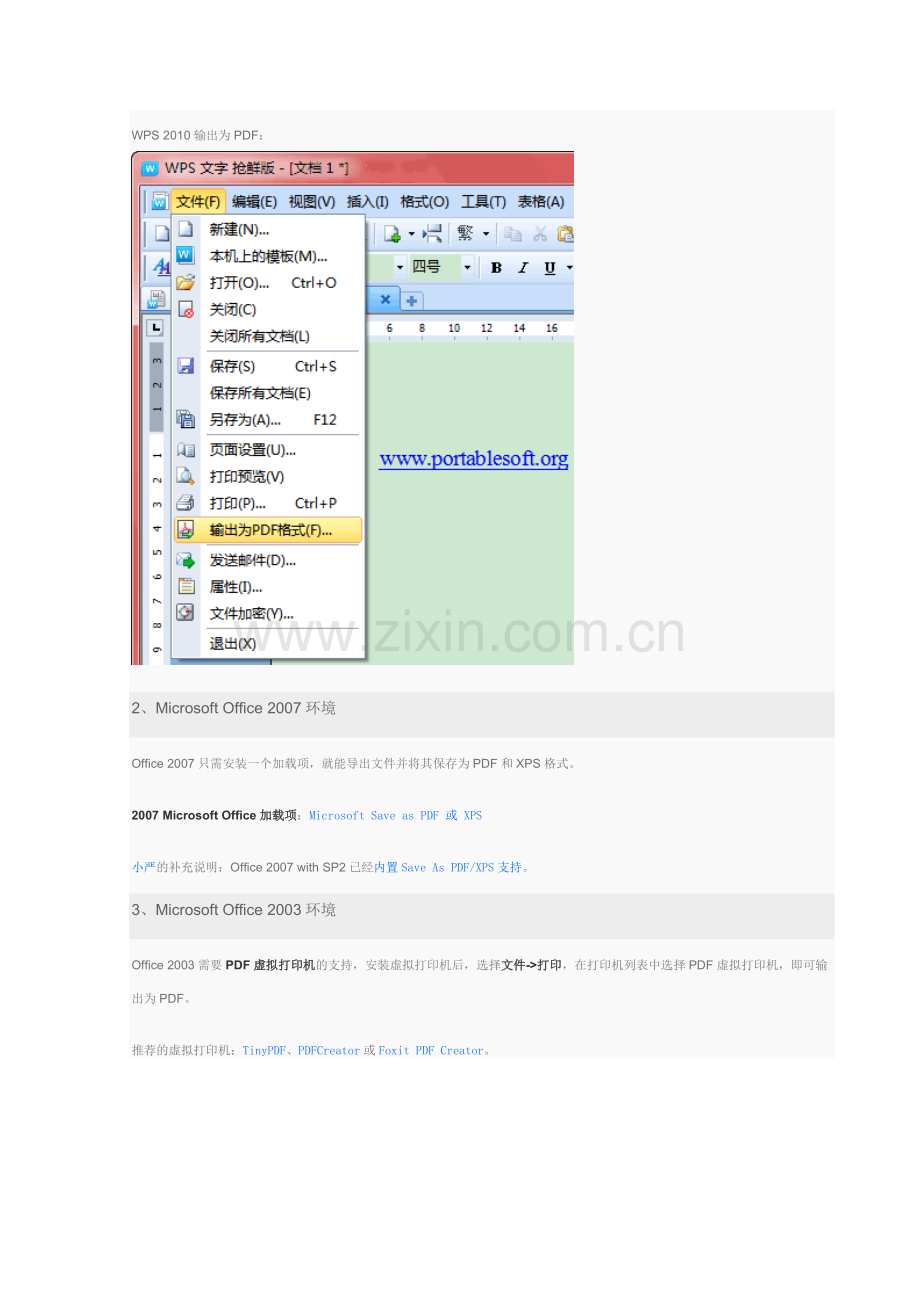Screen dimensions: 920x1302
Task: Open the PDFCreator link
Action: pyautogui.click(x=329, y=1051)
